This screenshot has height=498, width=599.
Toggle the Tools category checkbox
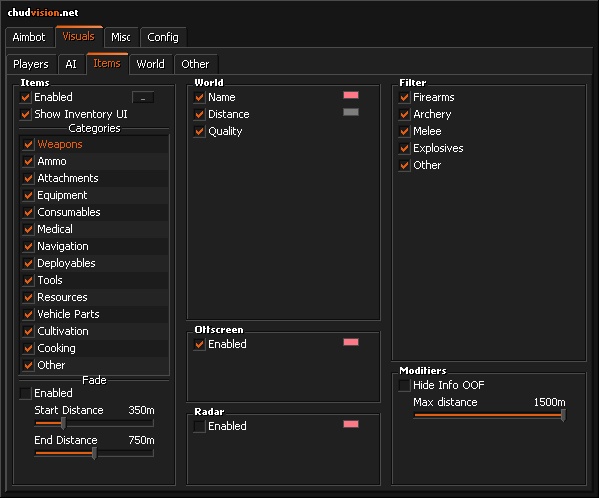(28, 280)
